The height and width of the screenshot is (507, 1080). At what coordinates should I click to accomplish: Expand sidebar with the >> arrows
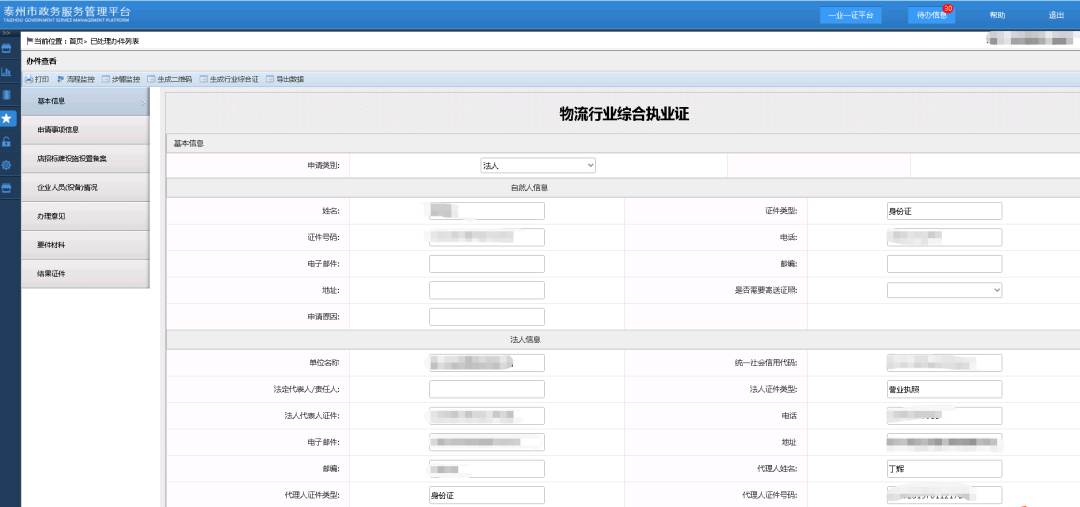coord(6,33)
